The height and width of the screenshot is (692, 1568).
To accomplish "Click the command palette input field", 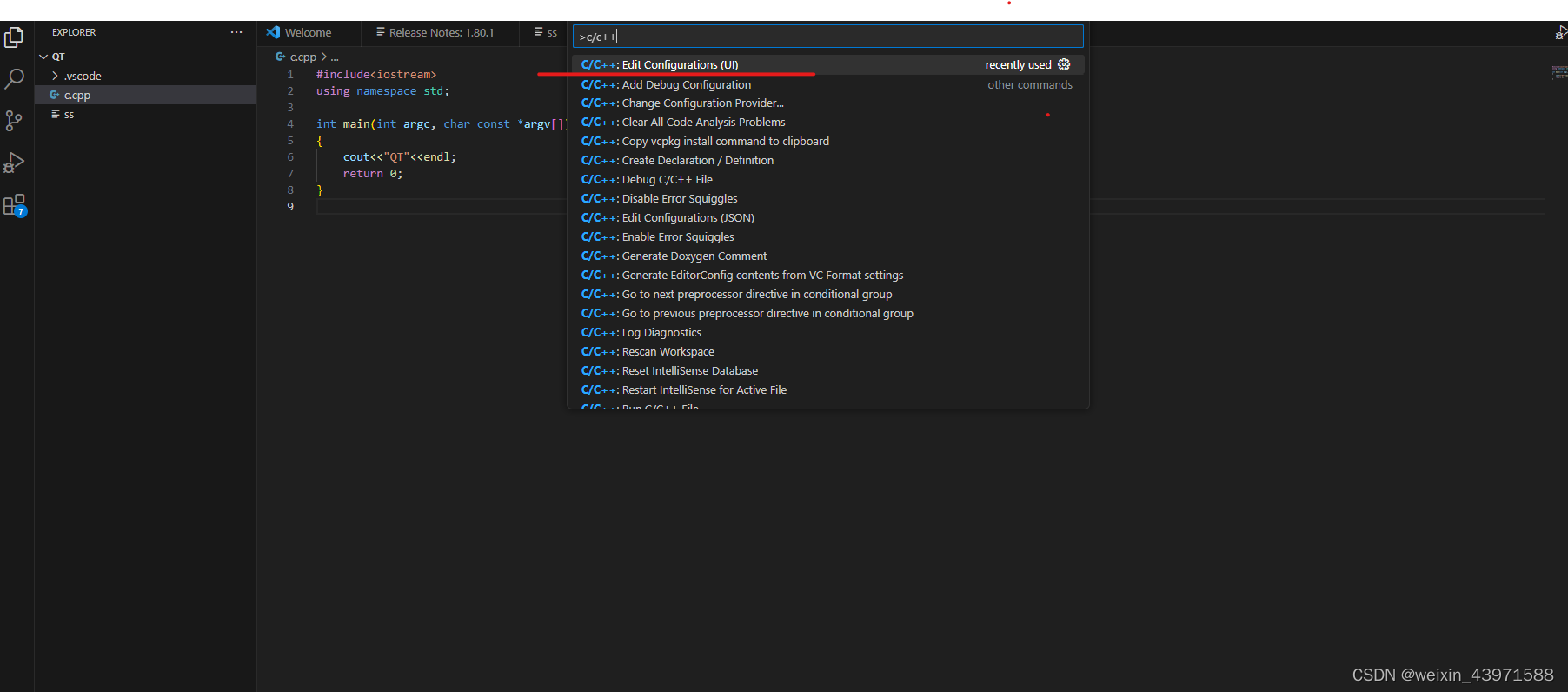I will [x=828, y=37].
